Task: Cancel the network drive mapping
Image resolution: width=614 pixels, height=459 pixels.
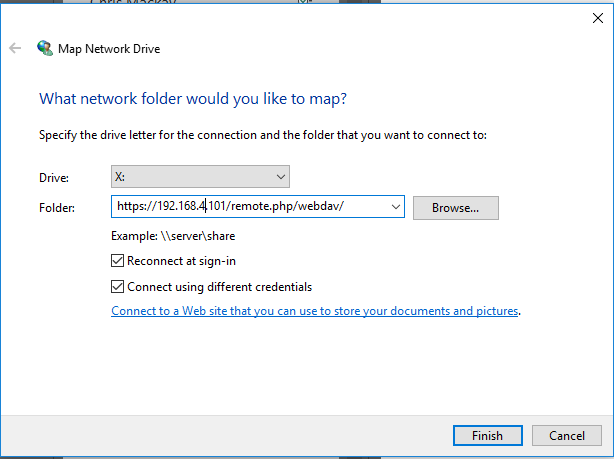Action: click(567, 436)
